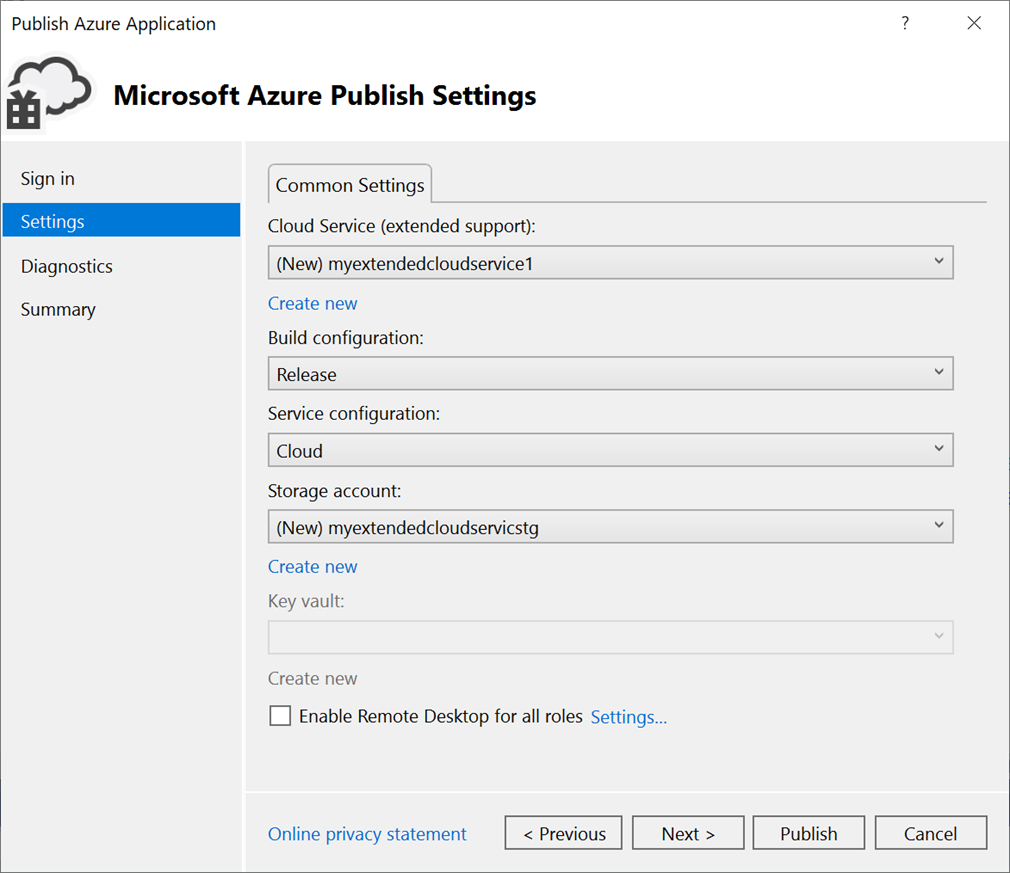Switch to the Summary section
The width and height of the screenshot is (1010, 873).
coord(57,309)
